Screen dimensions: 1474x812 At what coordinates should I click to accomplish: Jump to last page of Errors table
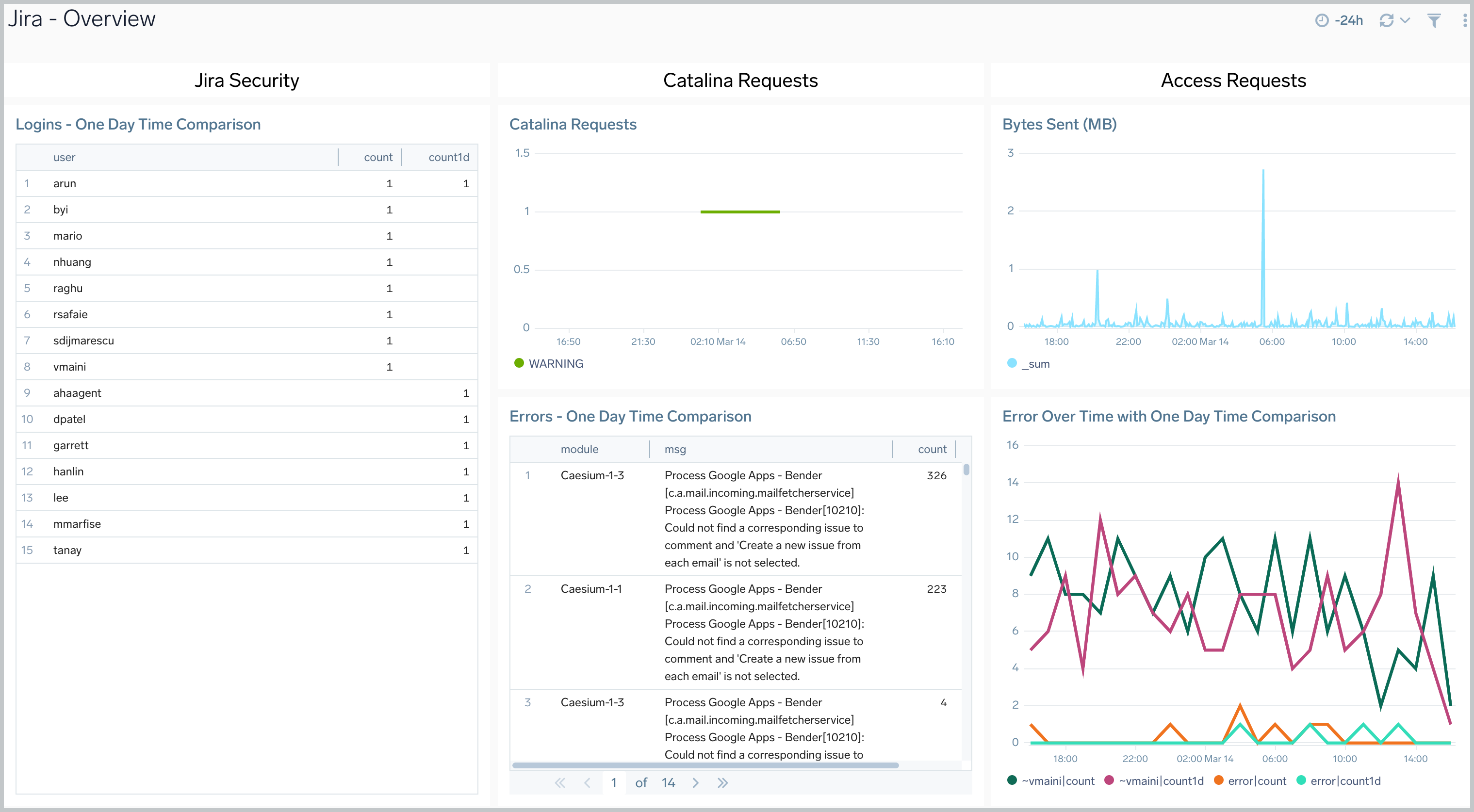723,783
